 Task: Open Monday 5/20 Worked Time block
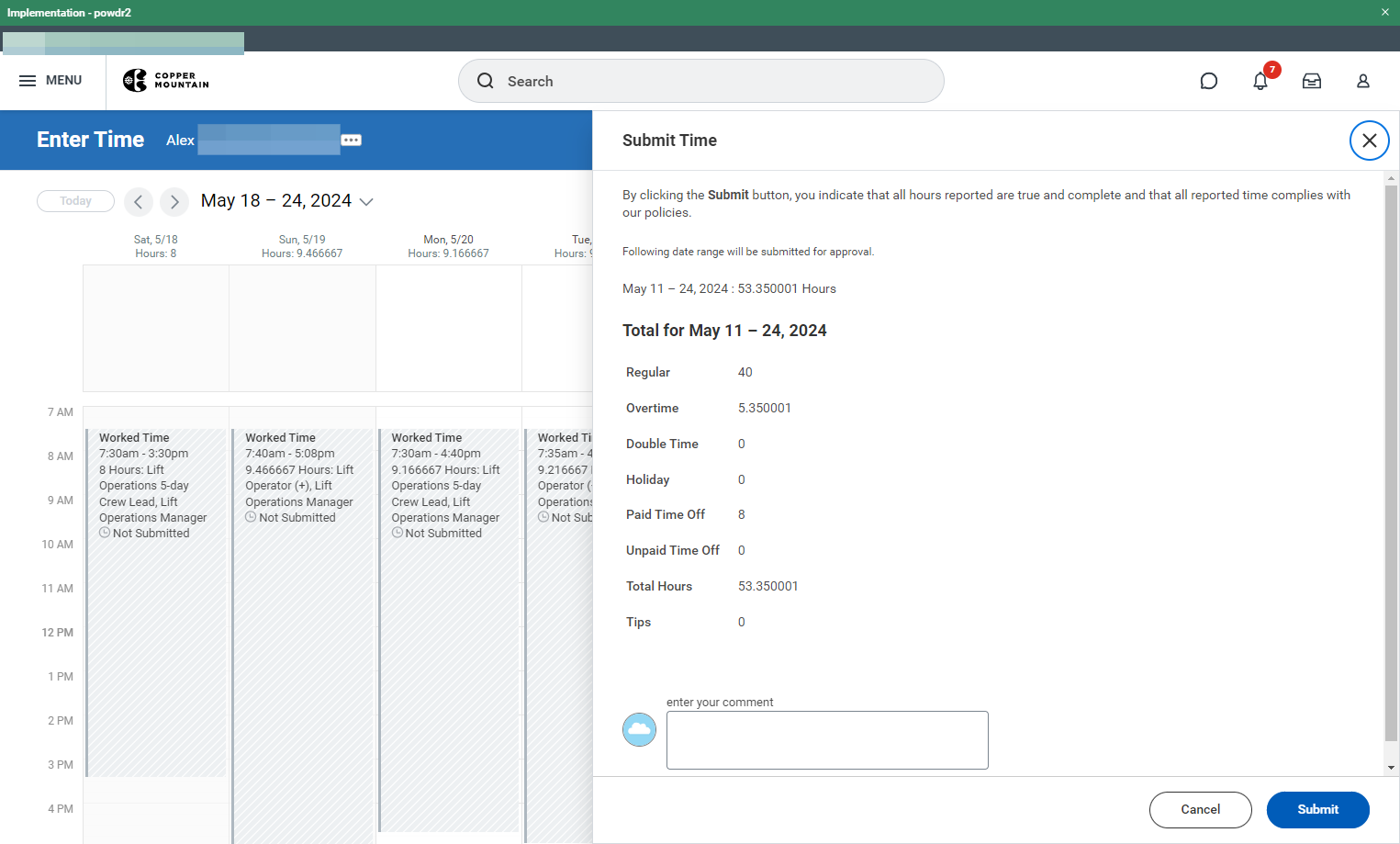(449, 630)
